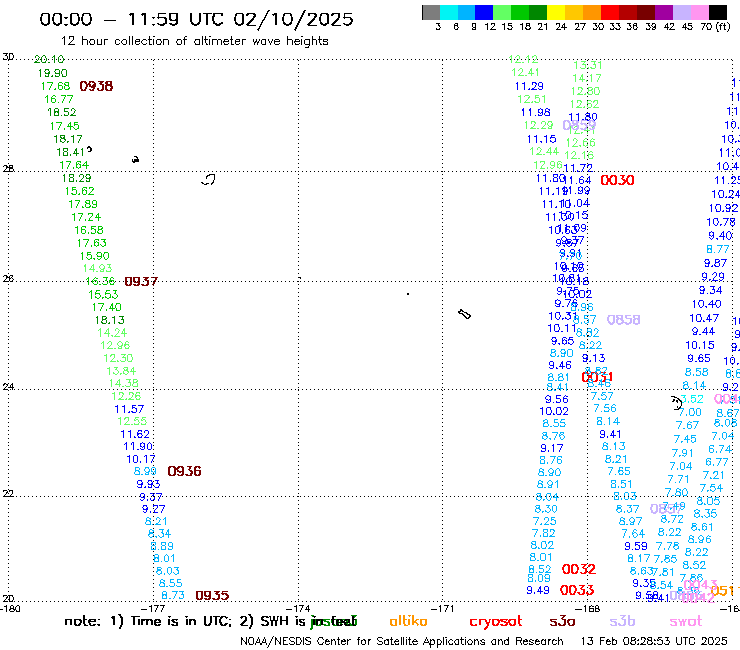Click the 17.89 wave height value

pyautogui.click(x=83, y=204)
